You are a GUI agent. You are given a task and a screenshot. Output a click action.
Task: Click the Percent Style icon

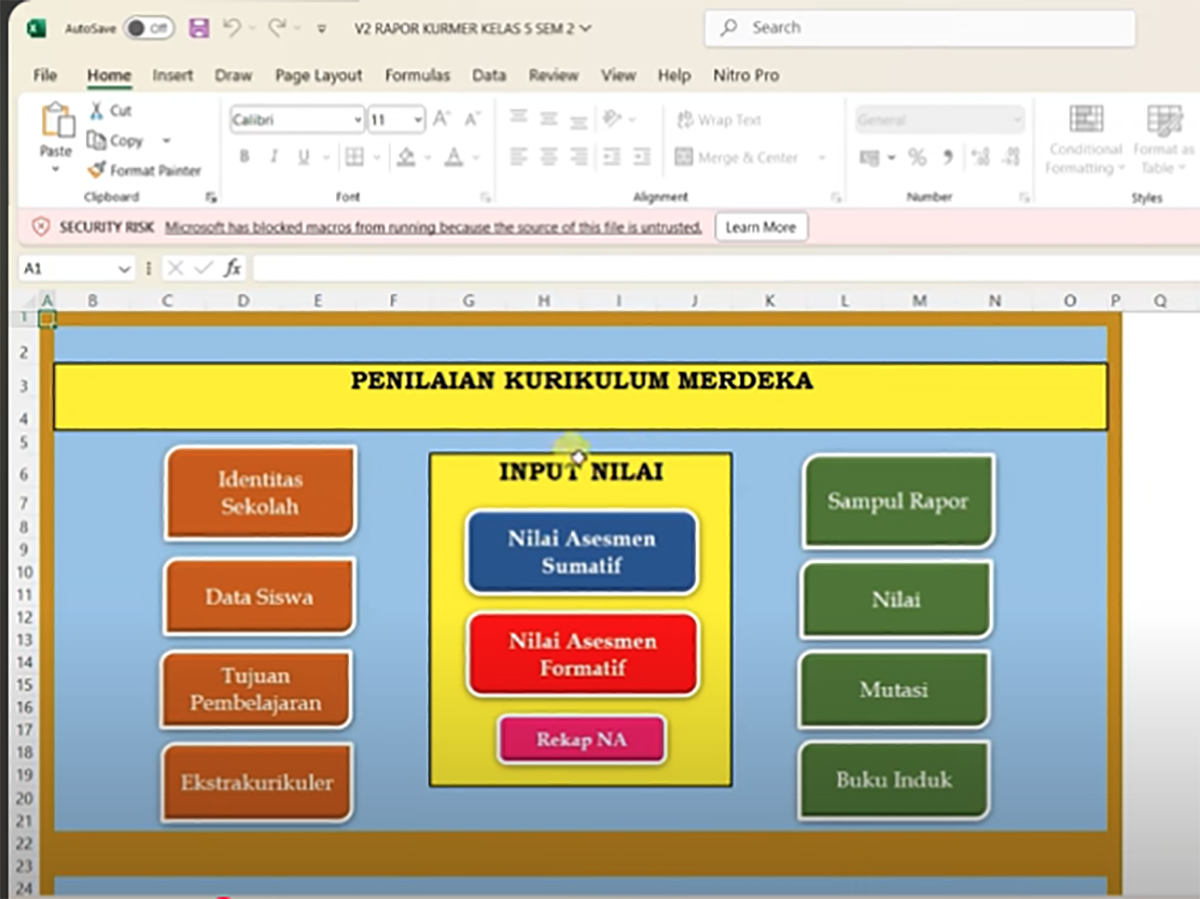[917, 157]
